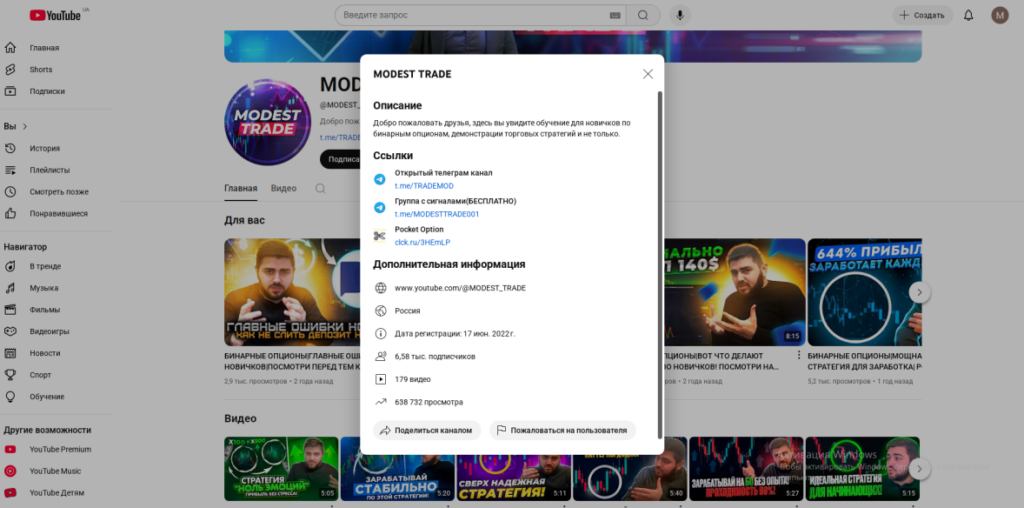Click the www.youtube.com/@MODEST_TRADE text

tap(460, 288)
